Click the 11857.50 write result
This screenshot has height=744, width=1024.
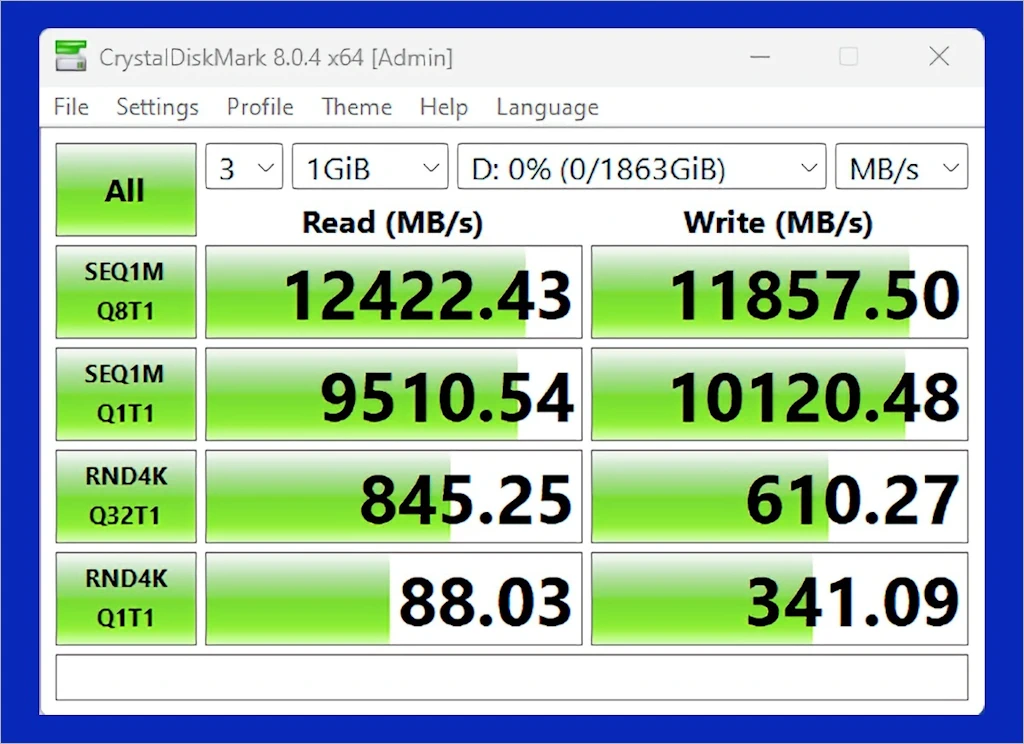click(780, 292)
